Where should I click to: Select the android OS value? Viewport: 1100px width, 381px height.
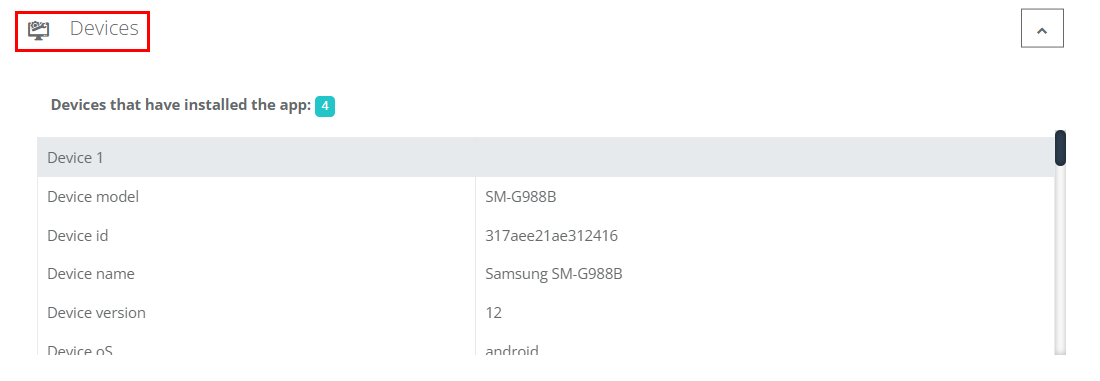pos(512,350)
